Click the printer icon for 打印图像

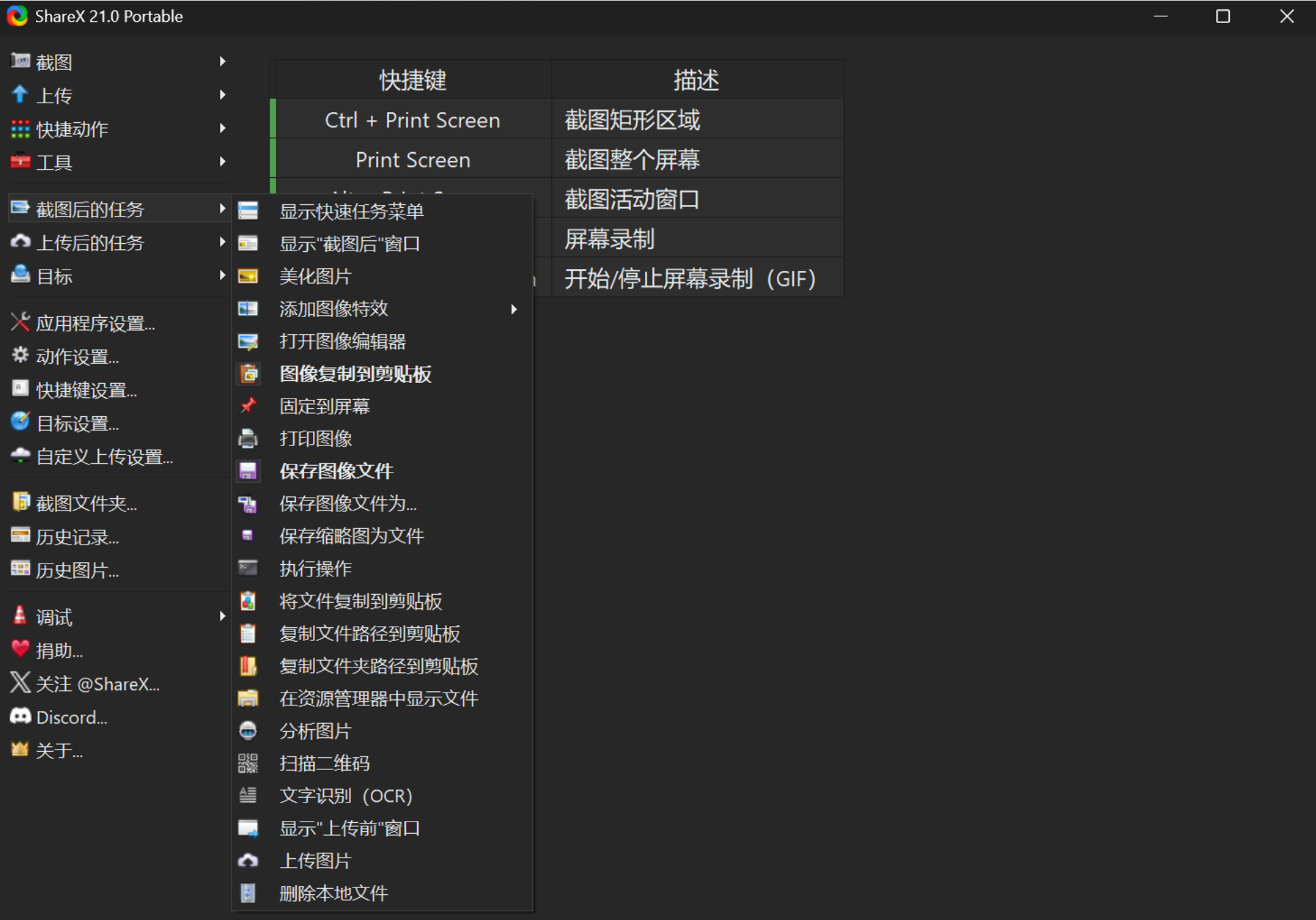(x=248, y=438)
